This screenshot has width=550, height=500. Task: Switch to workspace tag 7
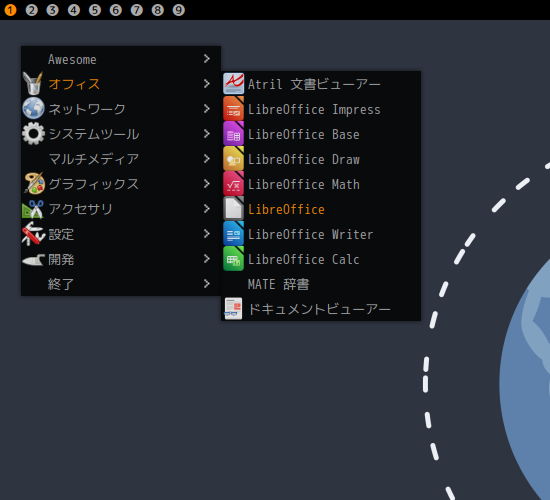tap(137, 10)
